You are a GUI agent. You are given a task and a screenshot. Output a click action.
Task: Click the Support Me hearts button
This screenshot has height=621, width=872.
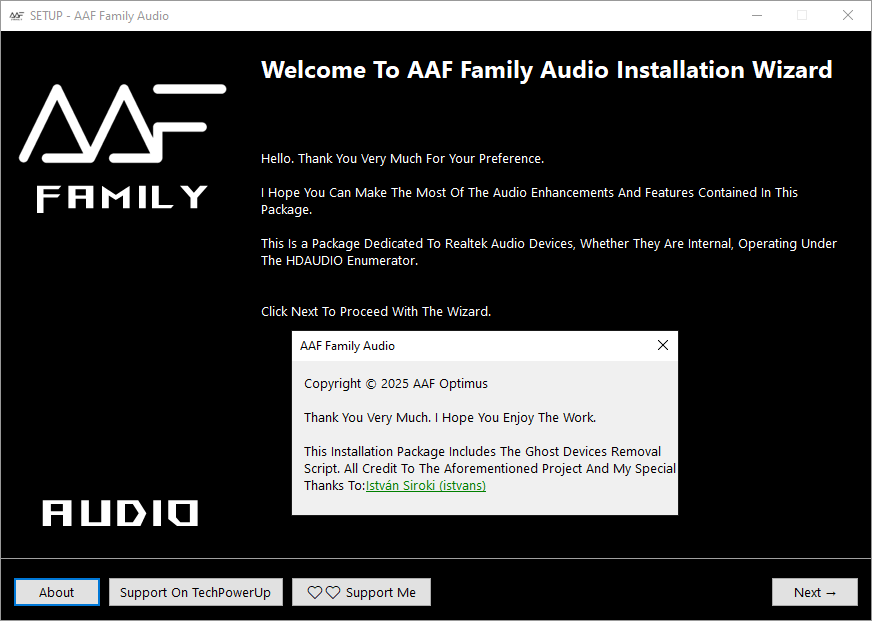tap(361, 592)
